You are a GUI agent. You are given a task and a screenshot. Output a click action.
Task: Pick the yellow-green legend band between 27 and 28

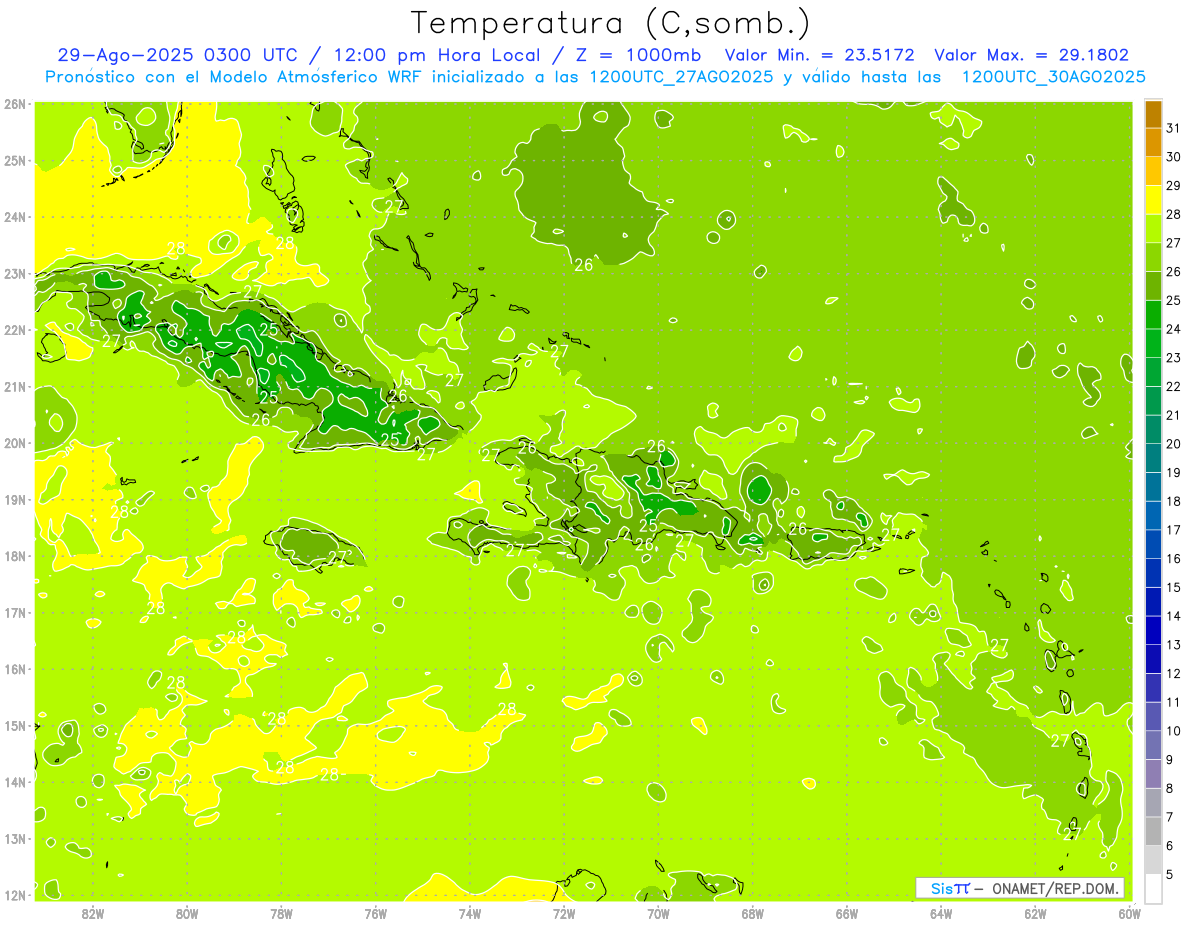pyautogui.click(x=1153, y=229)
